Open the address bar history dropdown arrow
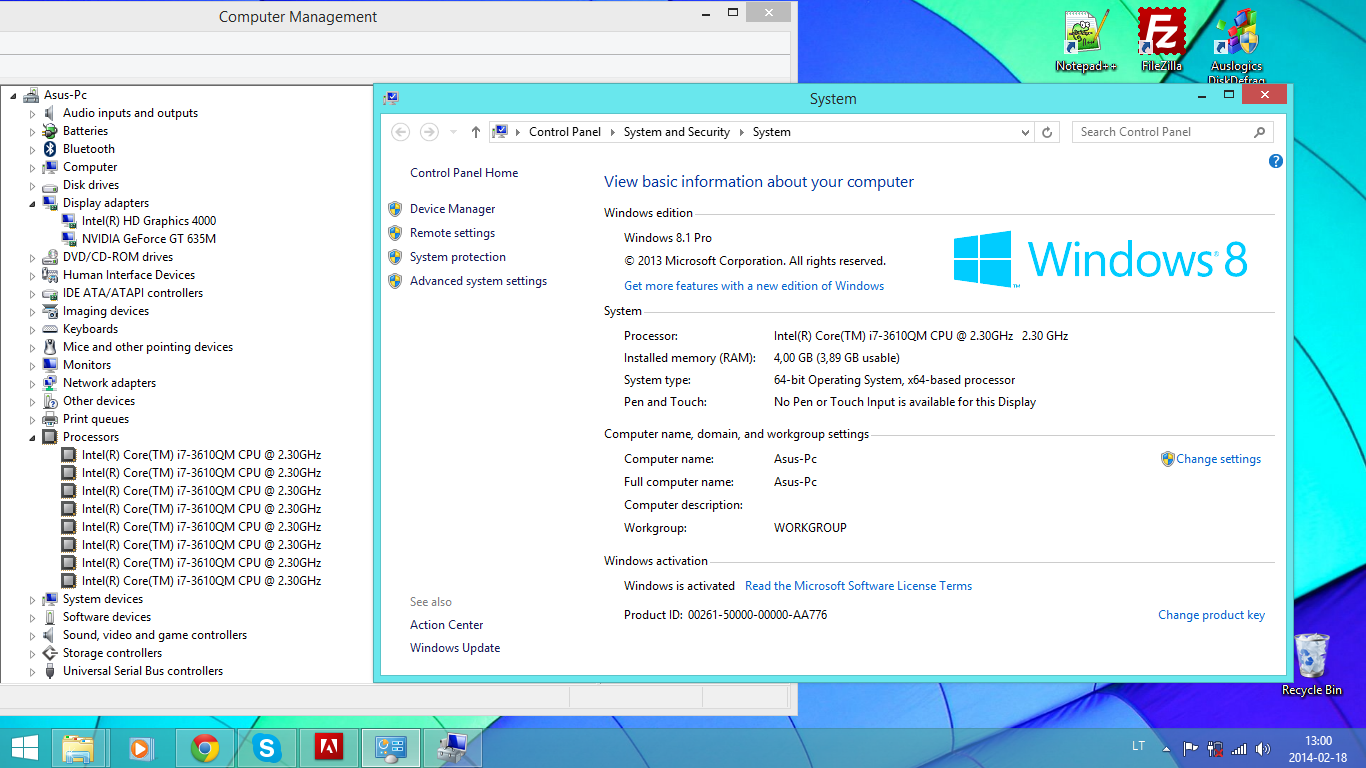 pyautogui.click(x=1025, y=132)
